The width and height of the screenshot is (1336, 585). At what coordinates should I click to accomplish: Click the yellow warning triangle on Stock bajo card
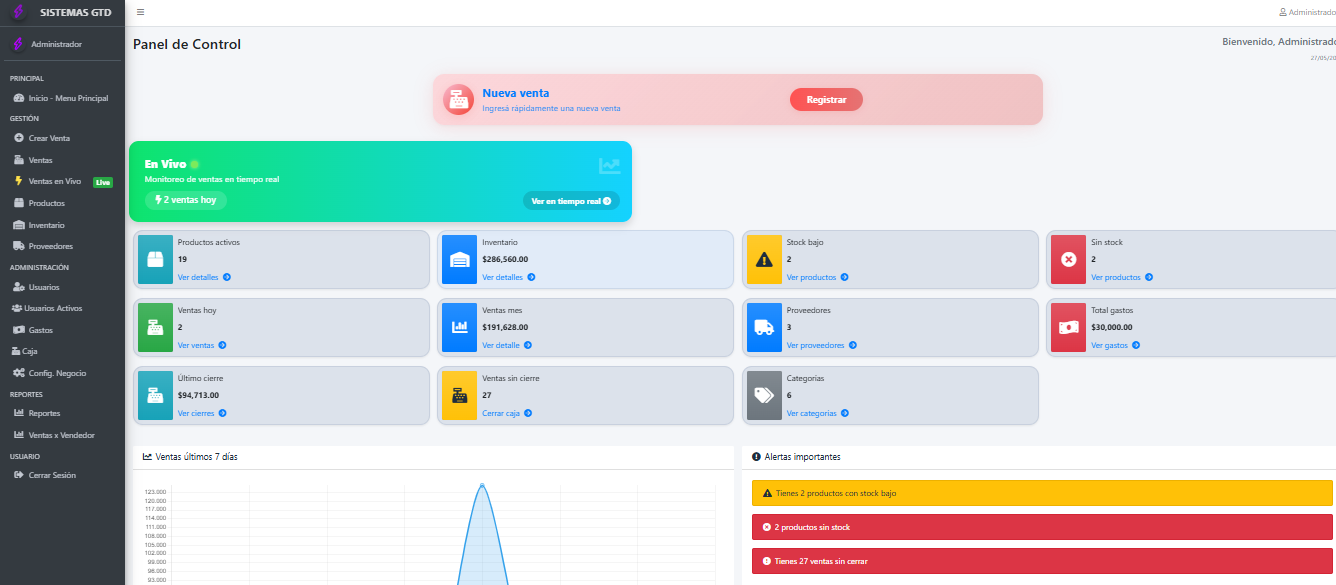[765, 259]
